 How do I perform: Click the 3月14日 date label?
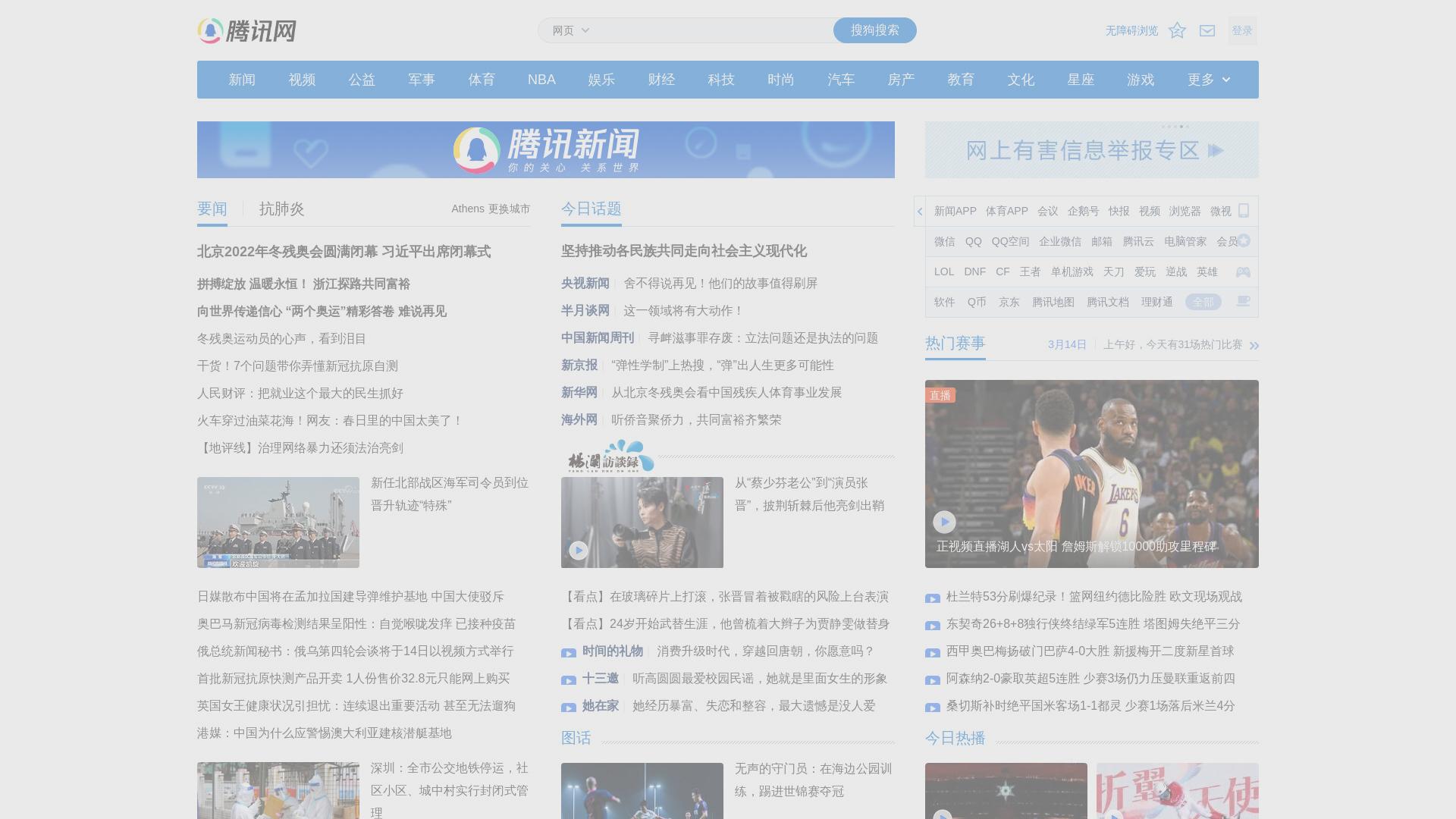[1067, 344]
